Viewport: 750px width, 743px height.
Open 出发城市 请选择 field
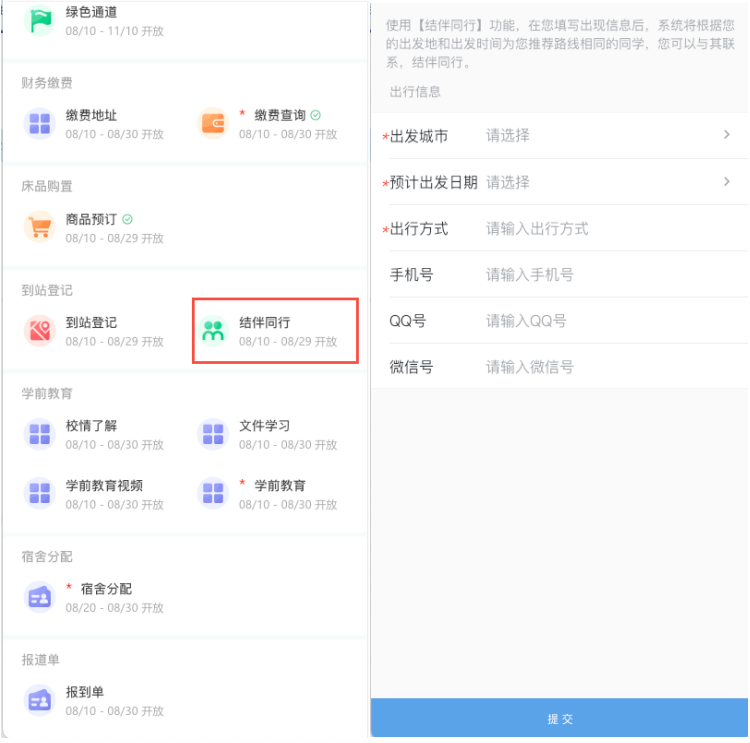560,136
